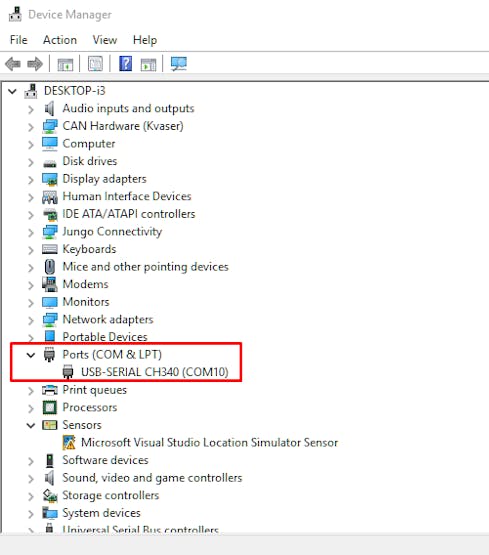The image size is (489, 555).
Task: Click the Properties toolbar icon
Action: [95, 64]
